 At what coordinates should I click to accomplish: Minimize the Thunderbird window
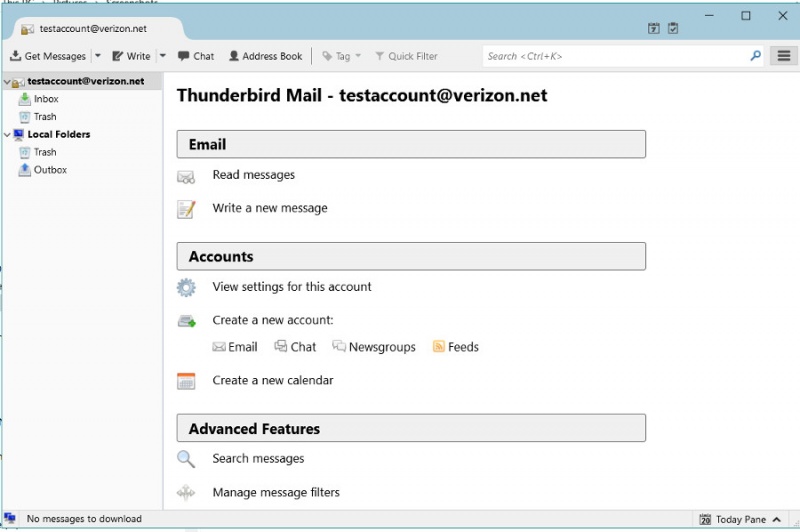[x=709, y=16]
